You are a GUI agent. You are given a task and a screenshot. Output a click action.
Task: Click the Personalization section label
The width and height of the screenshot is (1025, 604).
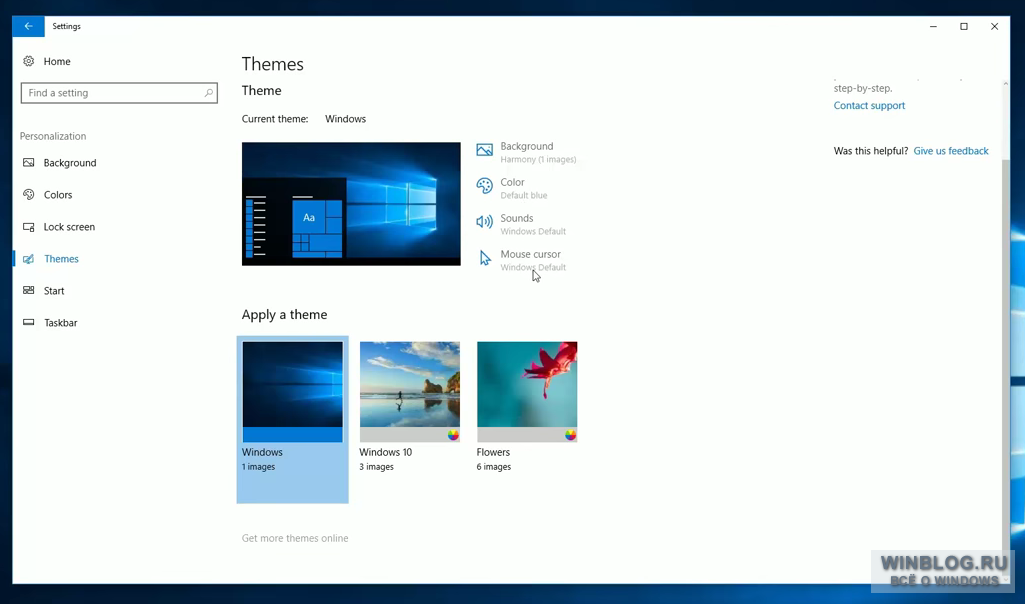pos(53,136)
